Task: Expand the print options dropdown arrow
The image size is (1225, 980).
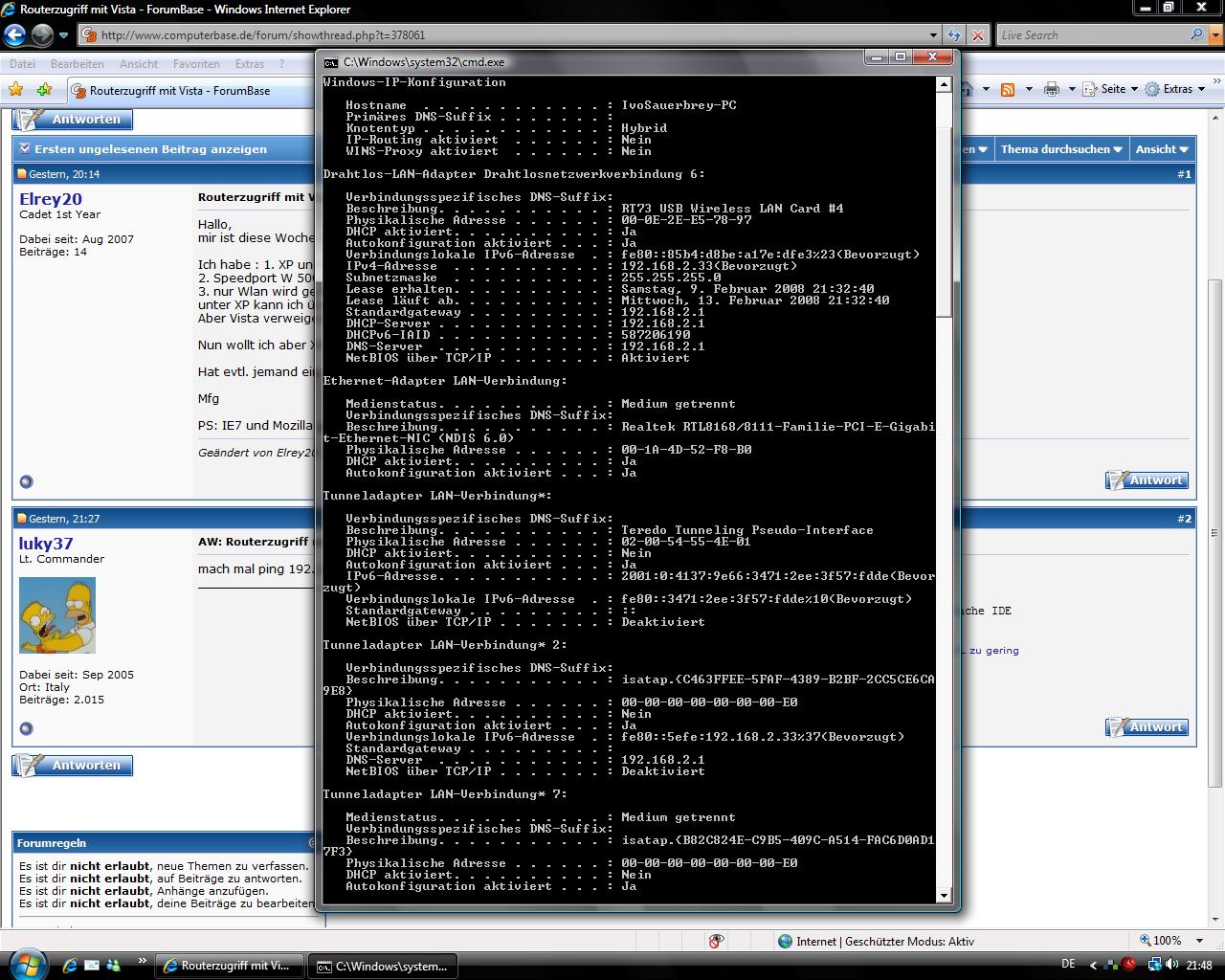Action: [x=1071, y=89]
